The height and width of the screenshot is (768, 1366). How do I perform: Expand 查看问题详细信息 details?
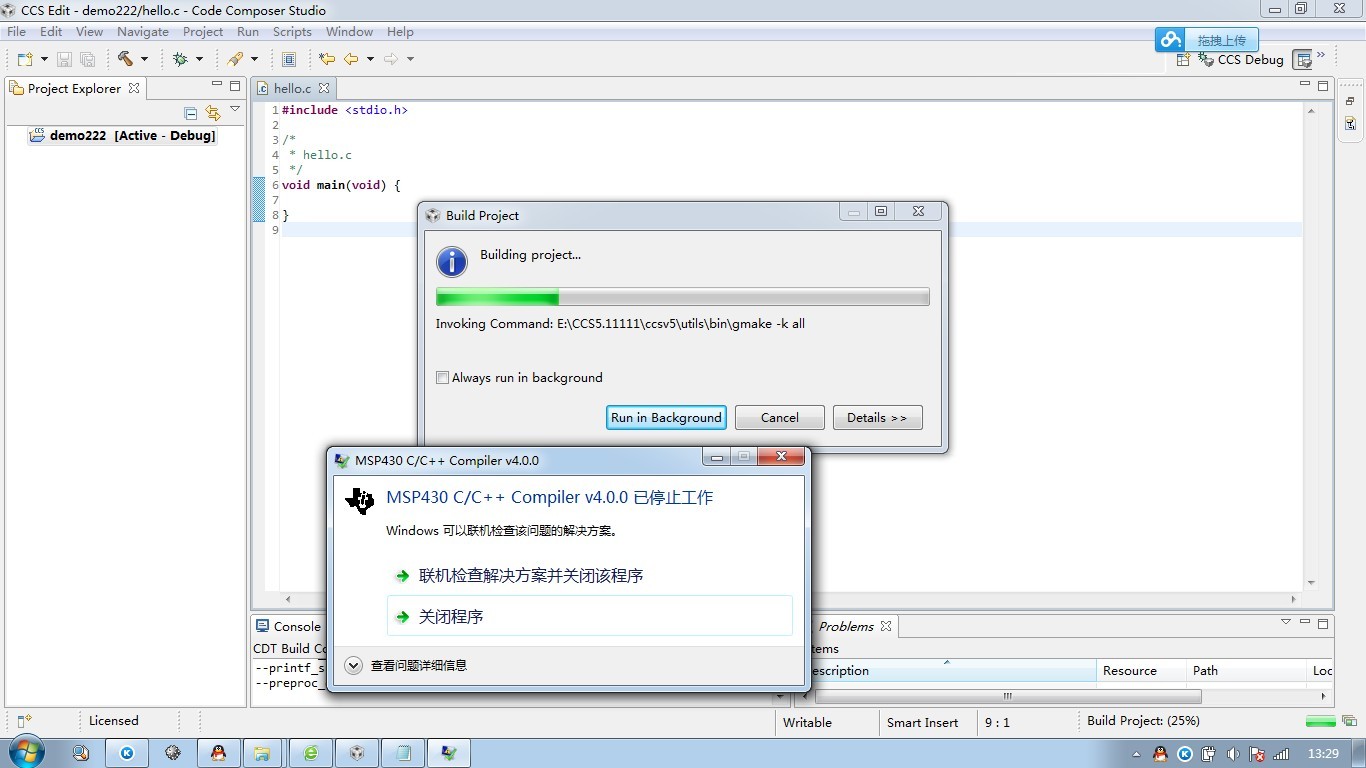tap(406, 665)
